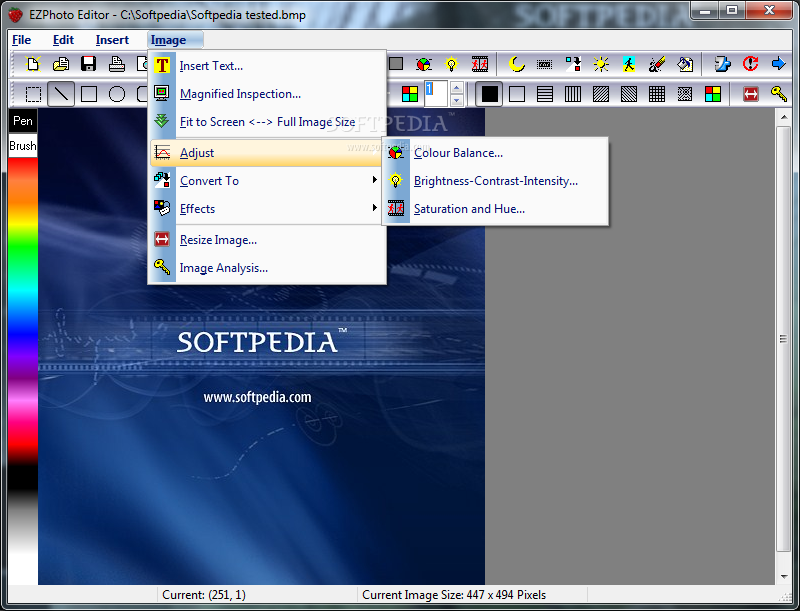Select the solid black fill style
This screenshot has width=800, height=611.
tap(489, 94)
